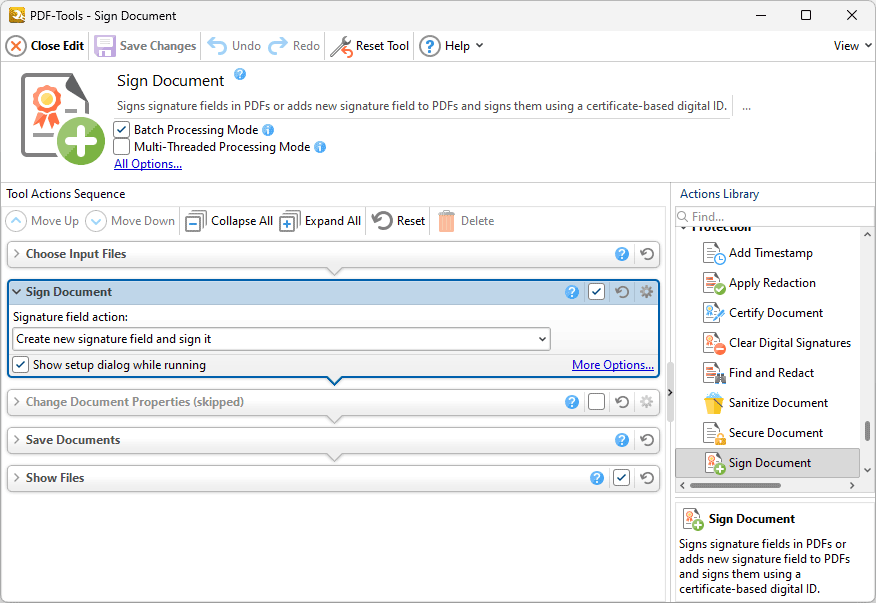Open the Help dropdown menu
Screen dimensions: 876x603
click(x=451, y=46)
